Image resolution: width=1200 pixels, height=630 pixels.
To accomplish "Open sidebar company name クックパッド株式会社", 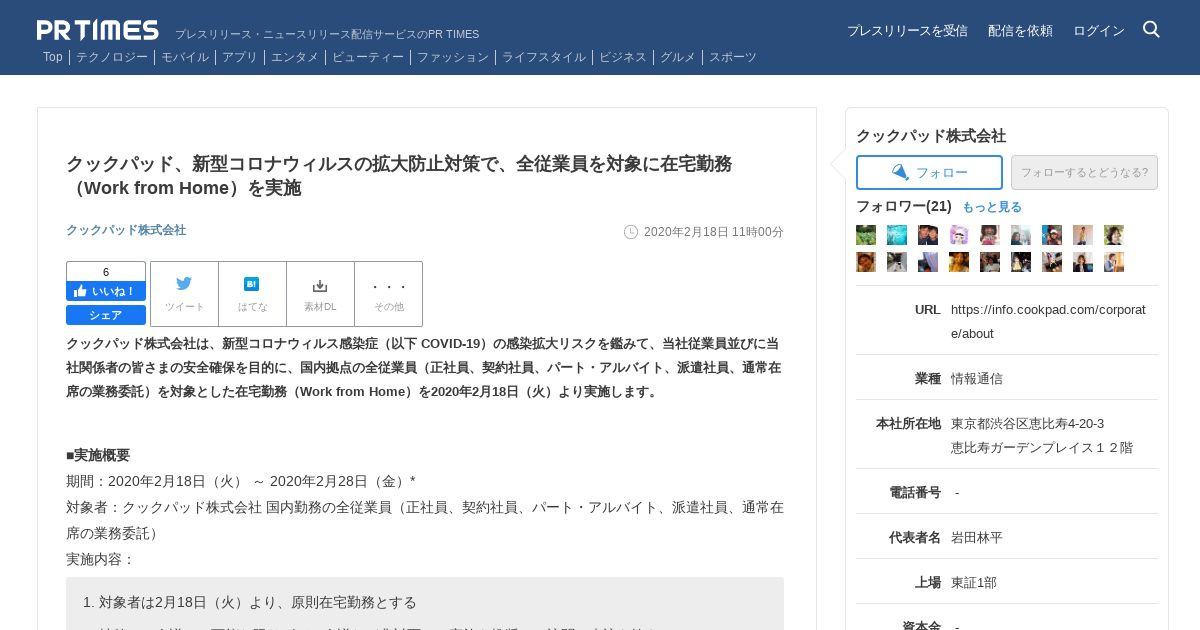I will tap(931, 136).
